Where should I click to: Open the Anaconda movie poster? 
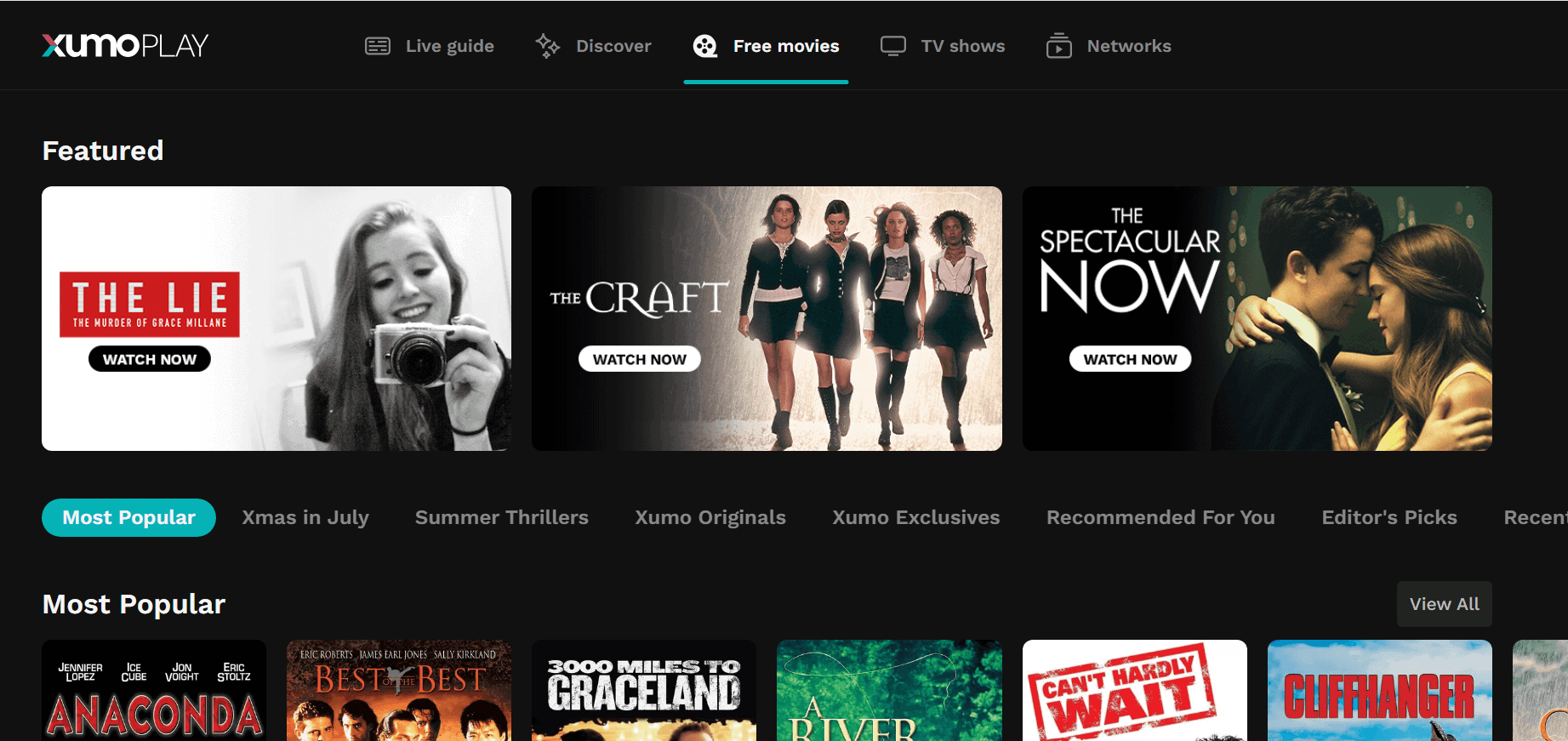pos(154,690)
